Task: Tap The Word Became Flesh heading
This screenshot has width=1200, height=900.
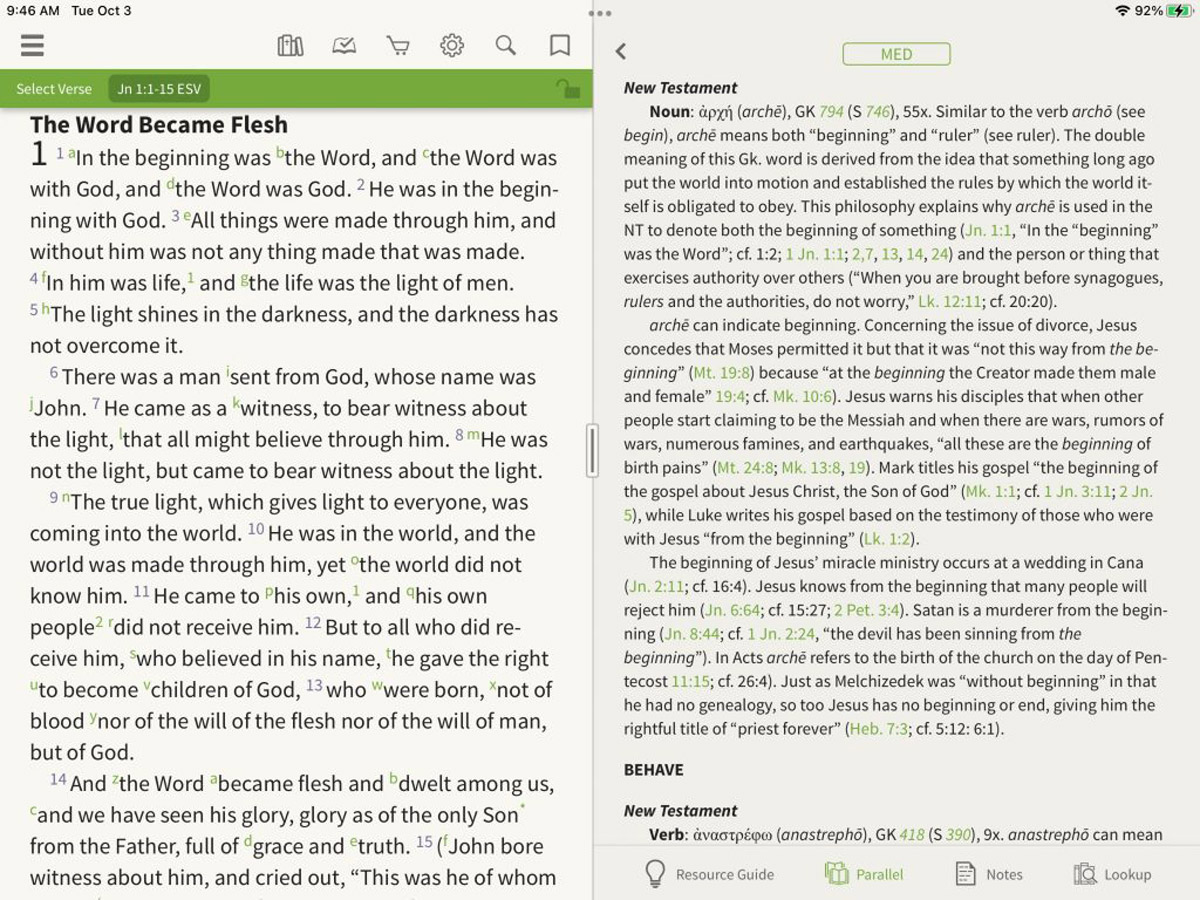Action: coord(159,125)
